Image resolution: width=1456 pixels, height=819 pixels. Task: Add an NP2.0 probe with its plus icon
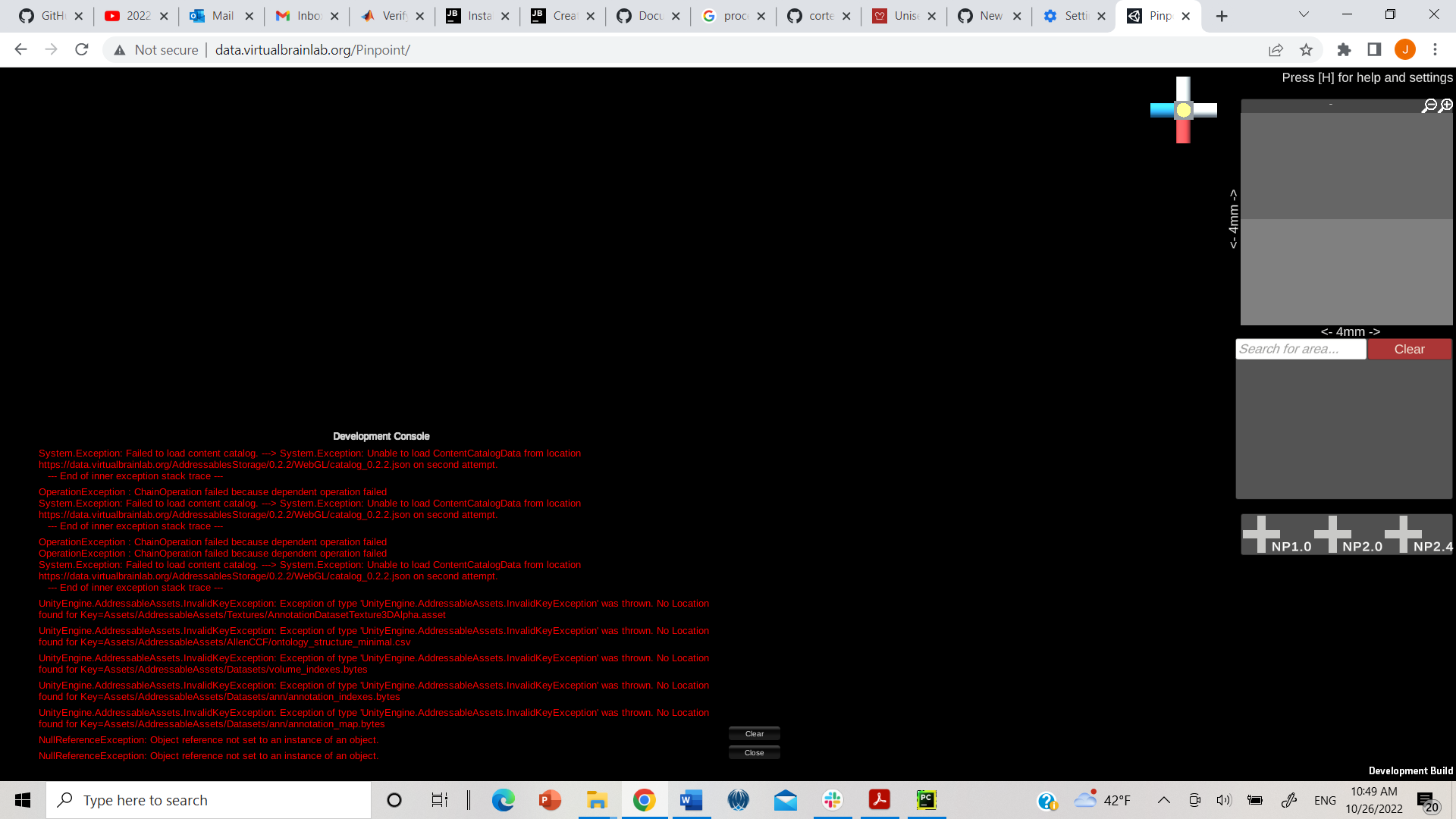(1331, 533)
